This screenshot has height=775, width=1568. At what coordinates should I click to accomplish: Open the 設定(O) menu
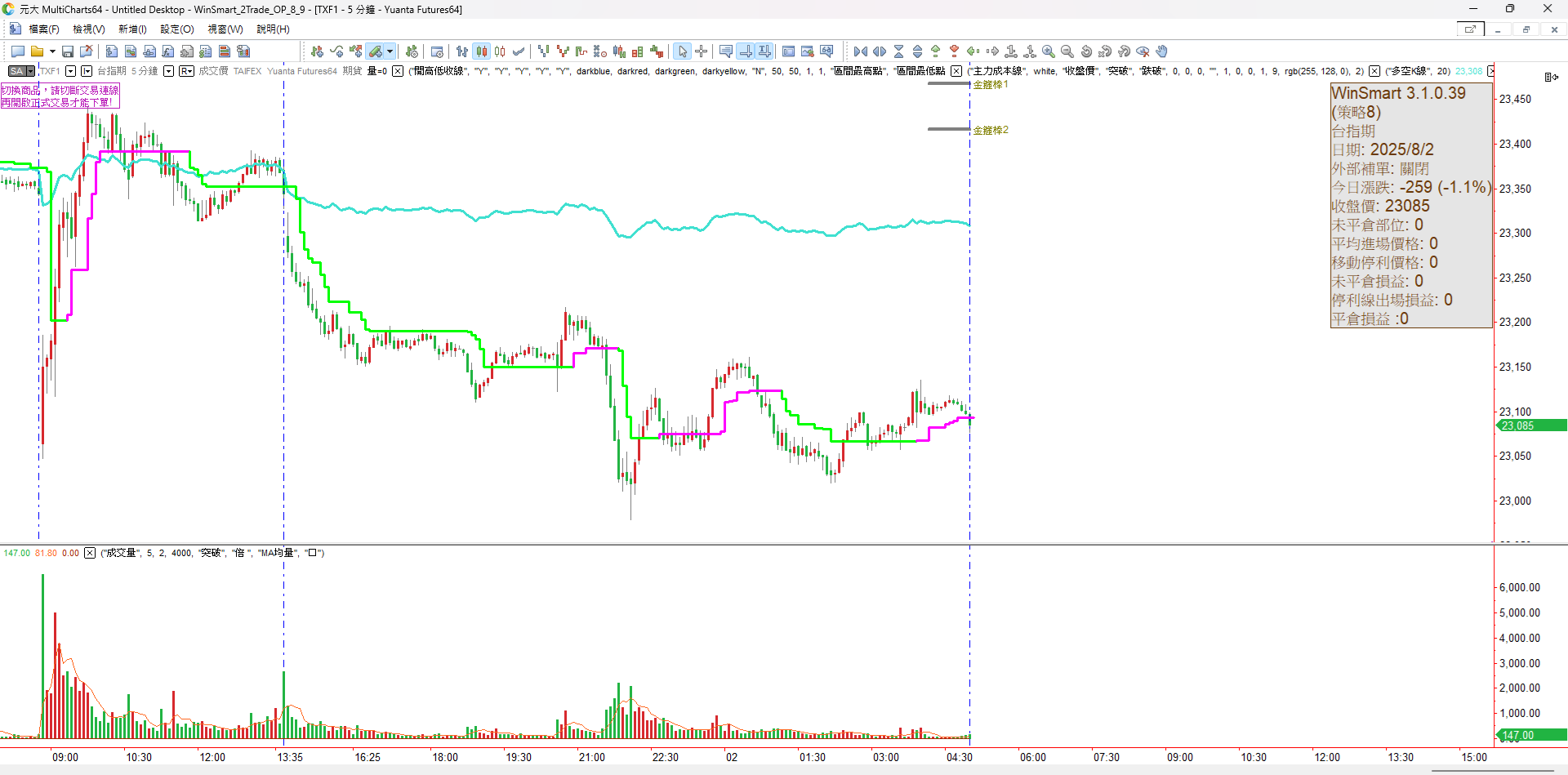177,29
